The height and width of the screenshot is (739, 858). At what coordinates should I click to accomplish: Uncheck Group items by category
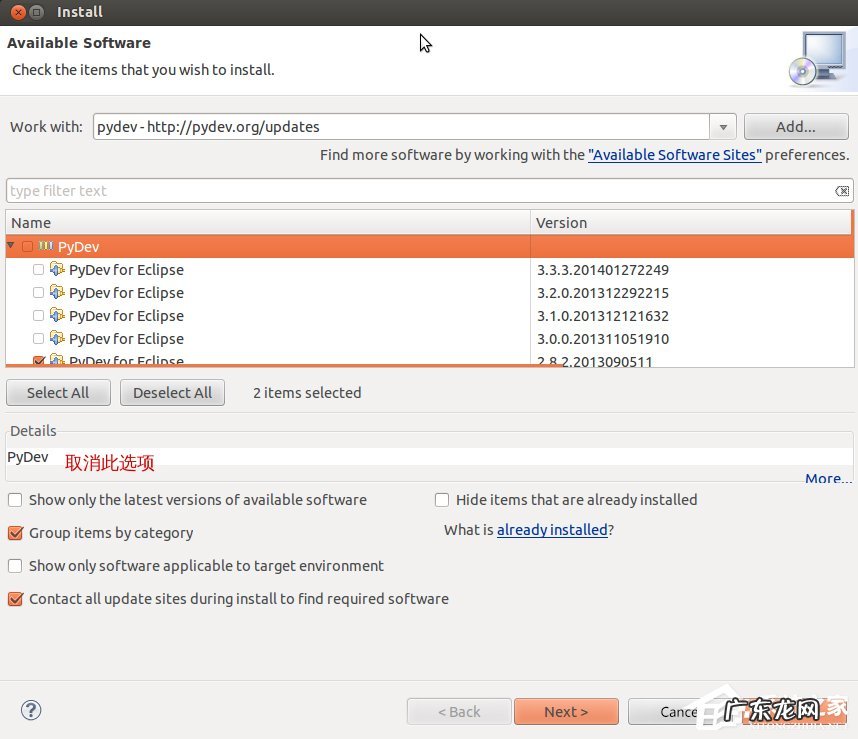tap(14, 533)
